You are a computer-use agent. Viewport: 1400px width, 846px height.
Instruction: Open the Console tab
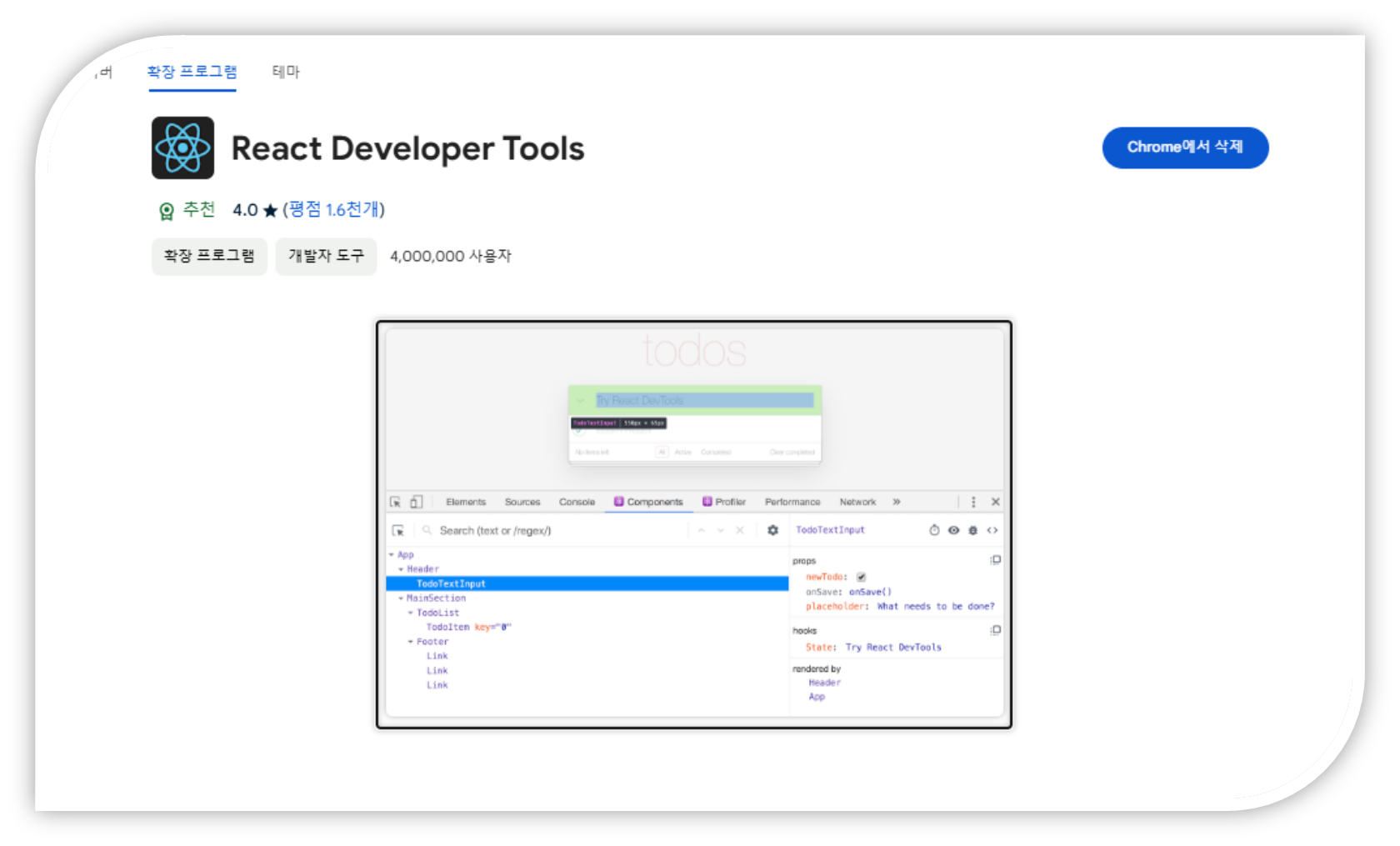coord(577,502)
